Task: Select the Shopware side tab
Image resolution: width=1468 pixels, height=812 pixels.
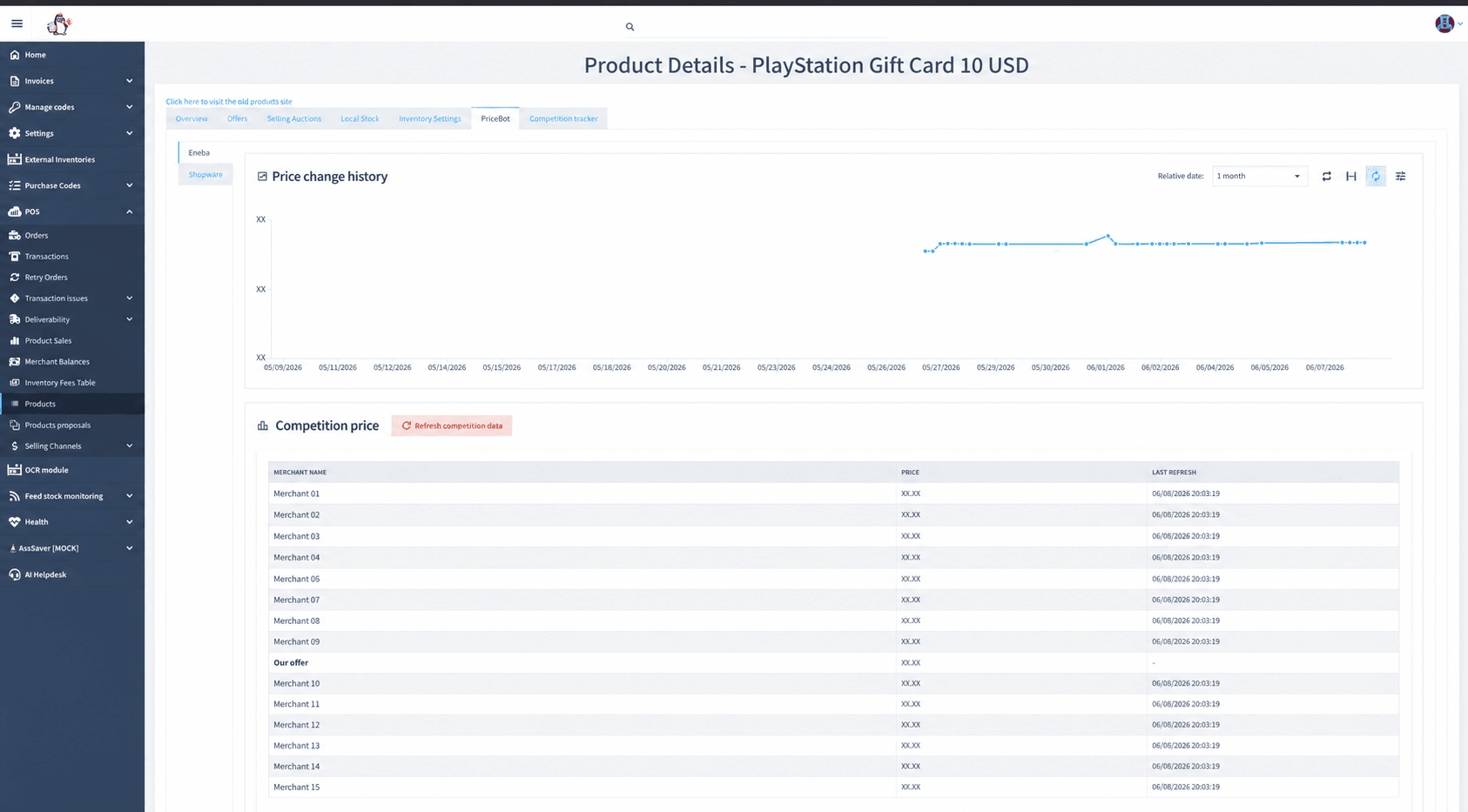Action: [205, 175]
